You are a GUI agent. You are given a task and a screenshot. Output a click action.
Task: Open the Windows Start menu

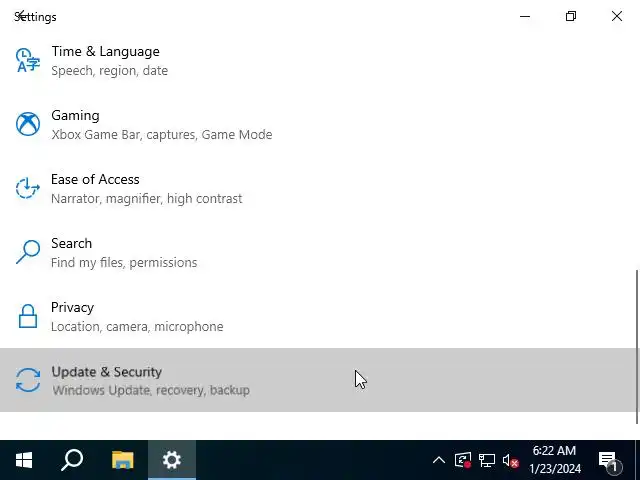24,460
